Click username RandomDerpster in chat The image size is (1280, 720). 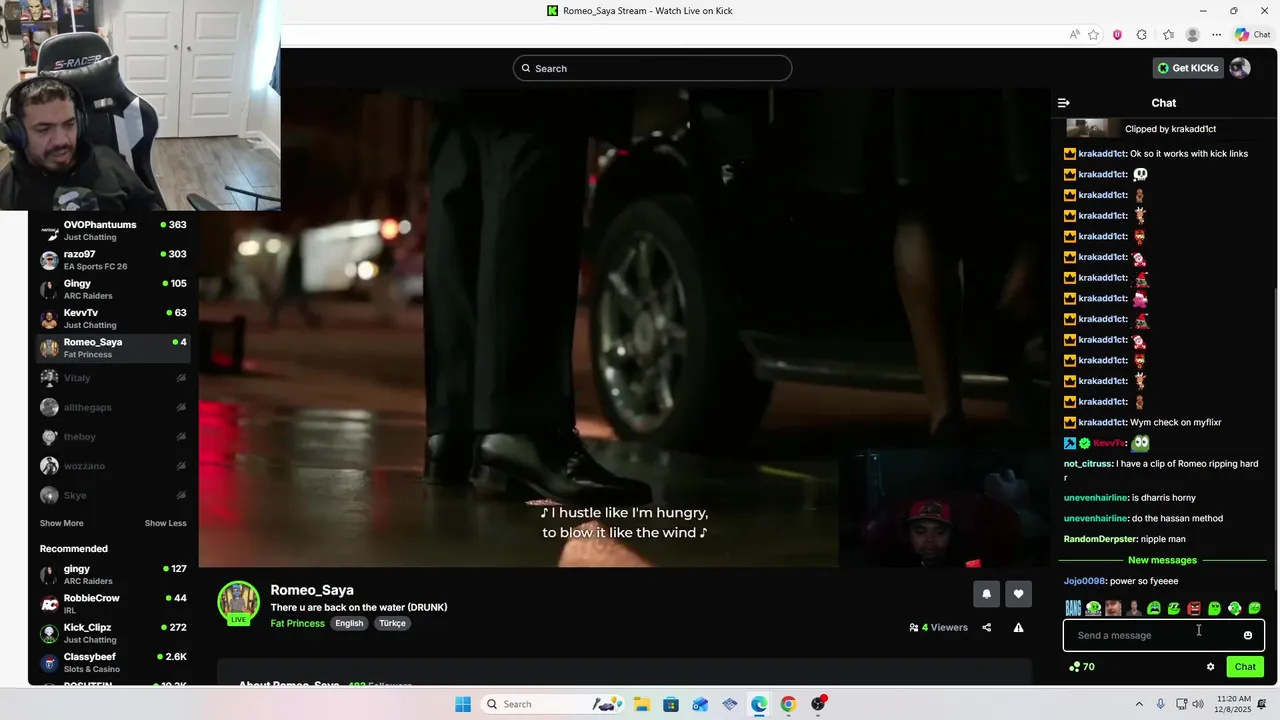1100,539
